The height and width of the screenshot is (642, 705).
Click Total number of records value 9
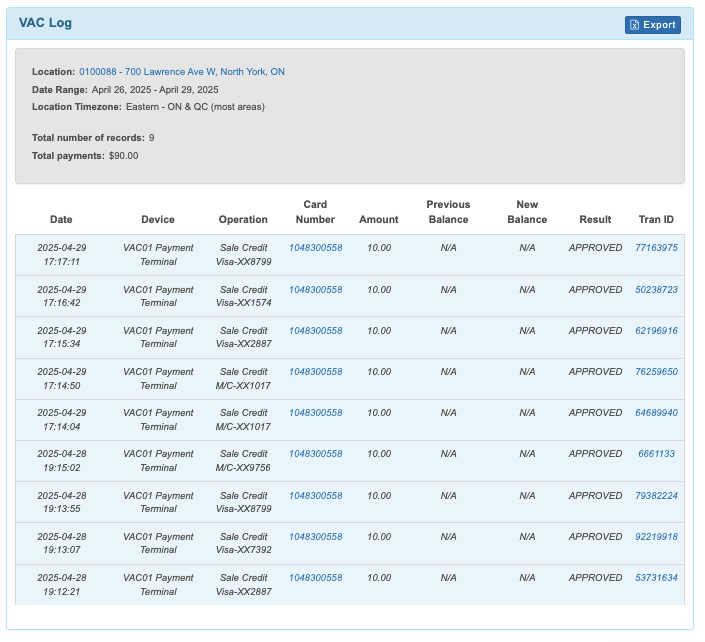[x=152, y=138]
